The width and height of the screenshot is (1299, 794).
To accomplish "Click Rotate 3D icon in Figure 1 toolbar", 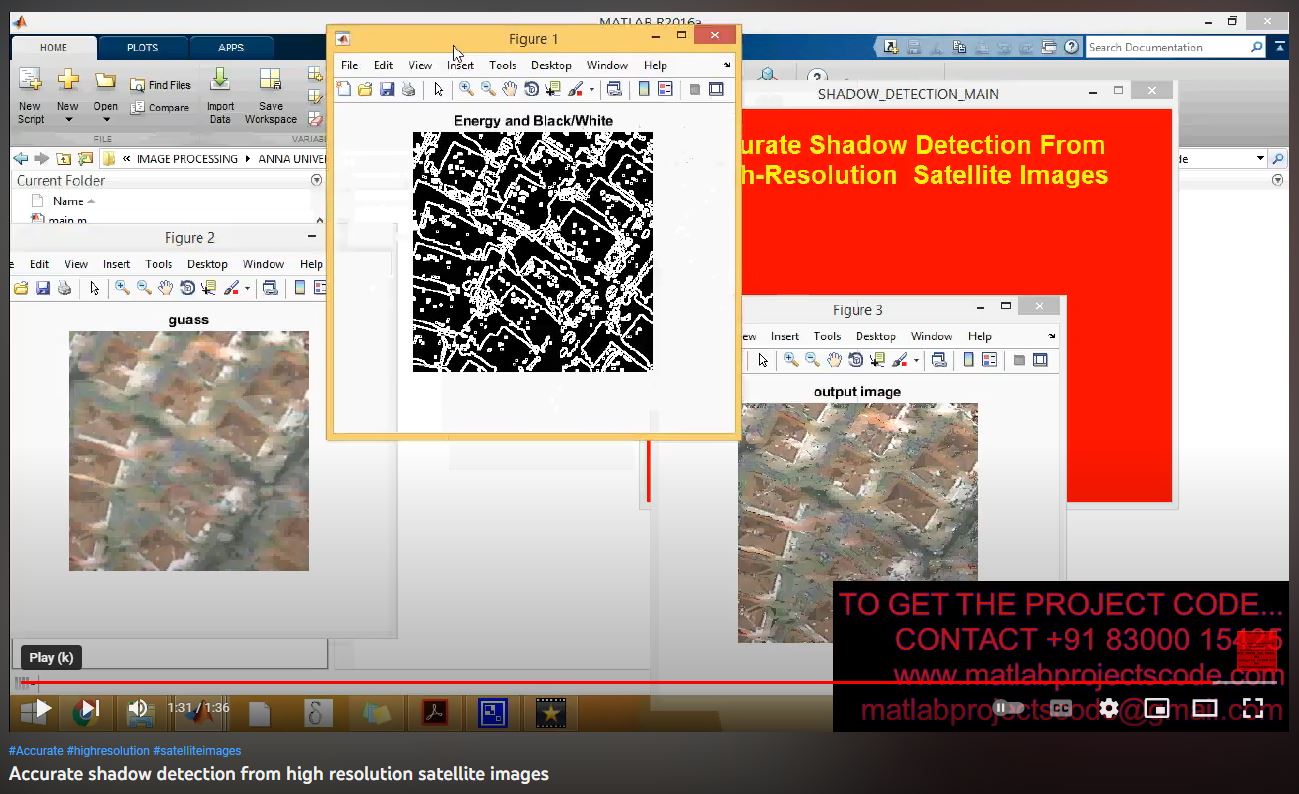I will (532, 90).
